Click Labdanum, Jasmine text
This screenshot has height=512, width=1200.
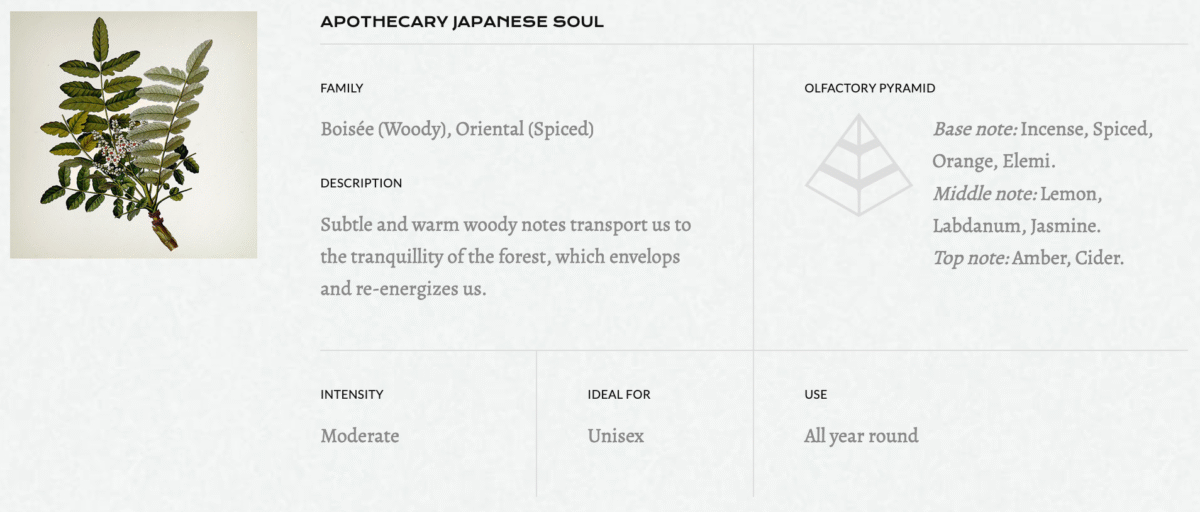pyautogui.click(x=1017, y=226)
